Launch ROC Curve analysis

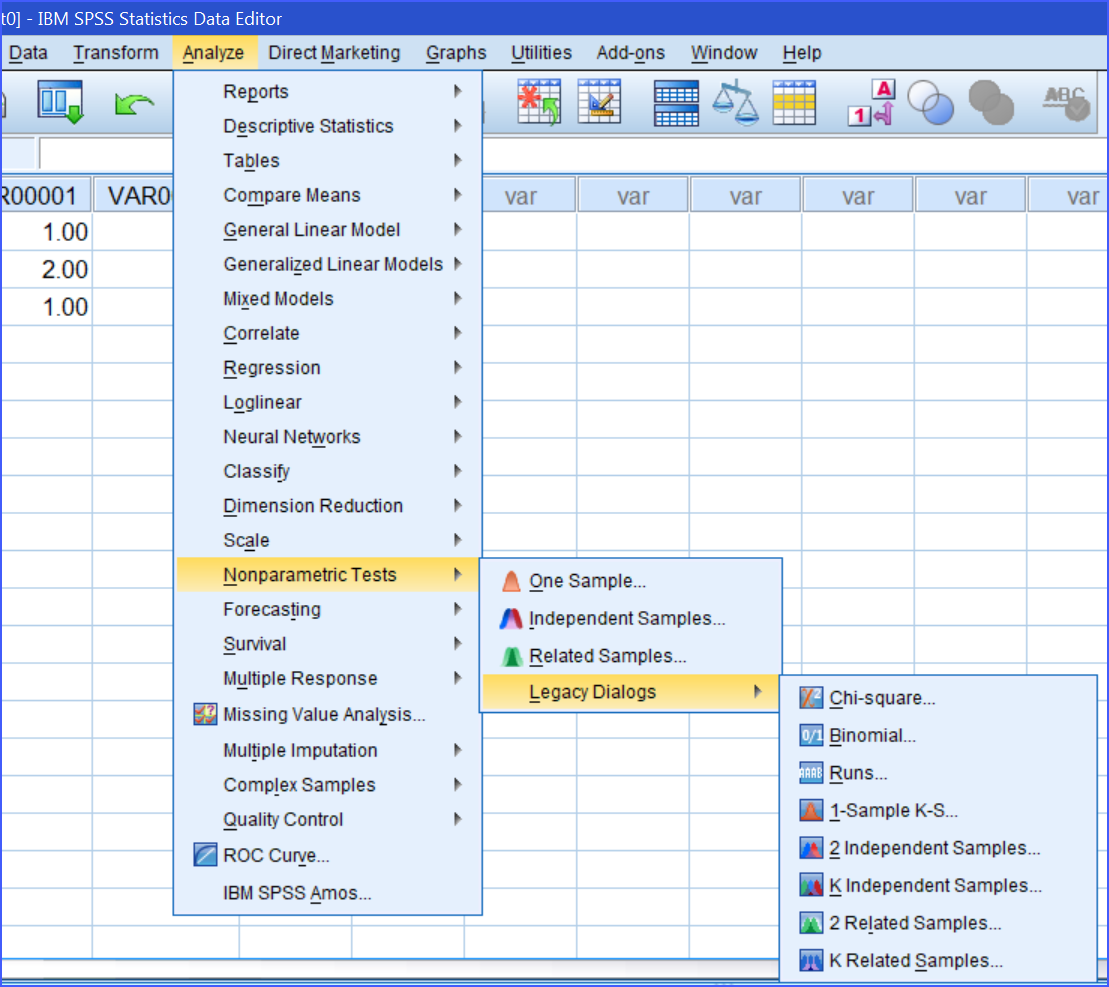[276, 856]
